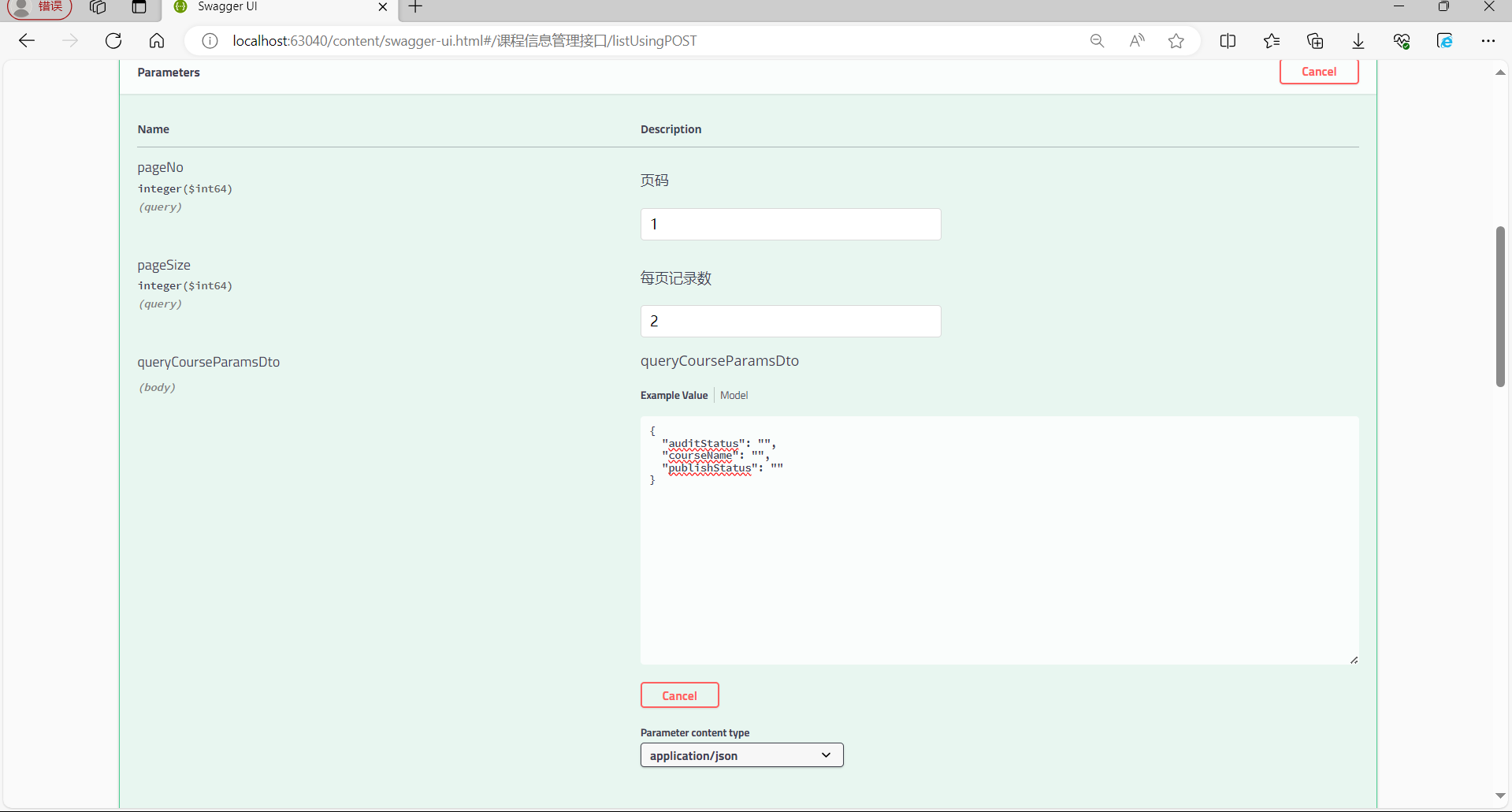This screenshot has height=812, width=1512.
Task: Click the "auditStatus" key in JSON
Action: (x=704, y=443)
